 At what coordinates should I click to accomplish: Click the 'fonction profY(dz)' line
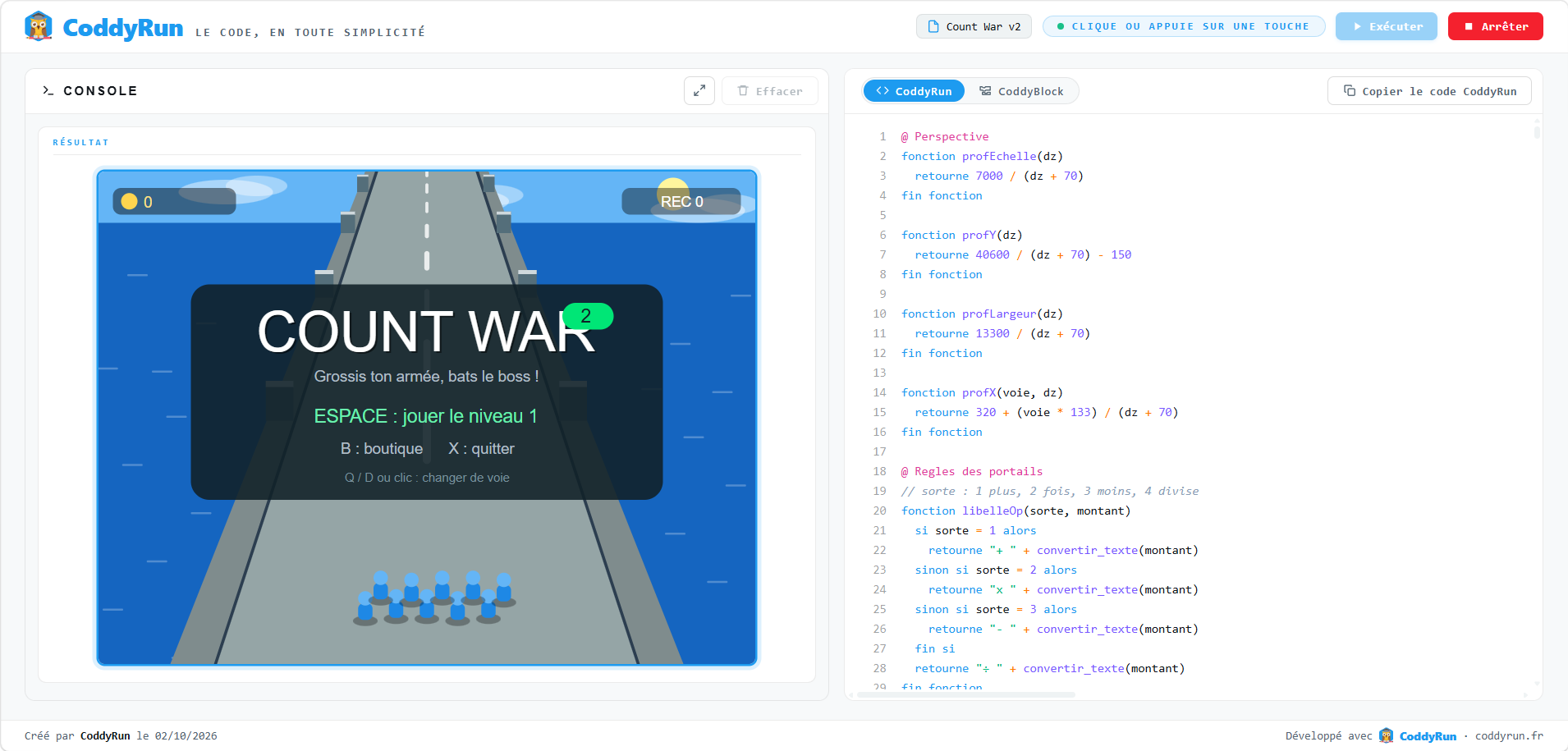pyautogui.click(x=961, y=235)
